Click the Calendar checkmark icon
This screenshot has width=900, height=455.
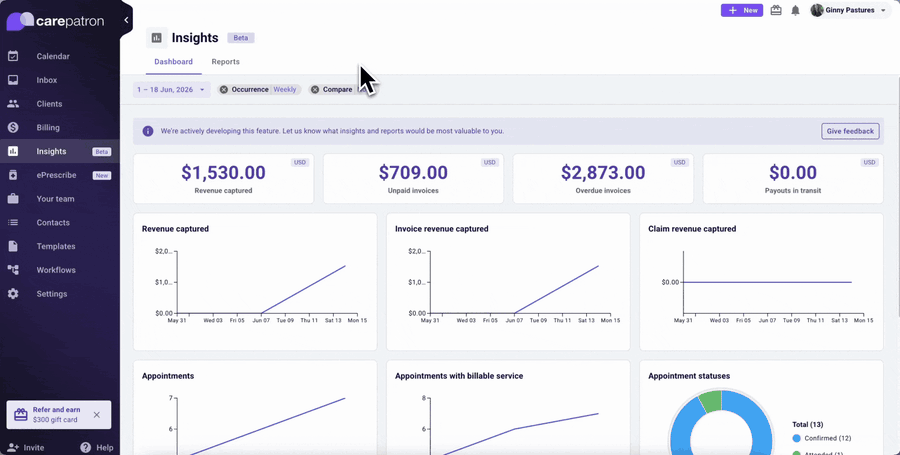point(13,56)
